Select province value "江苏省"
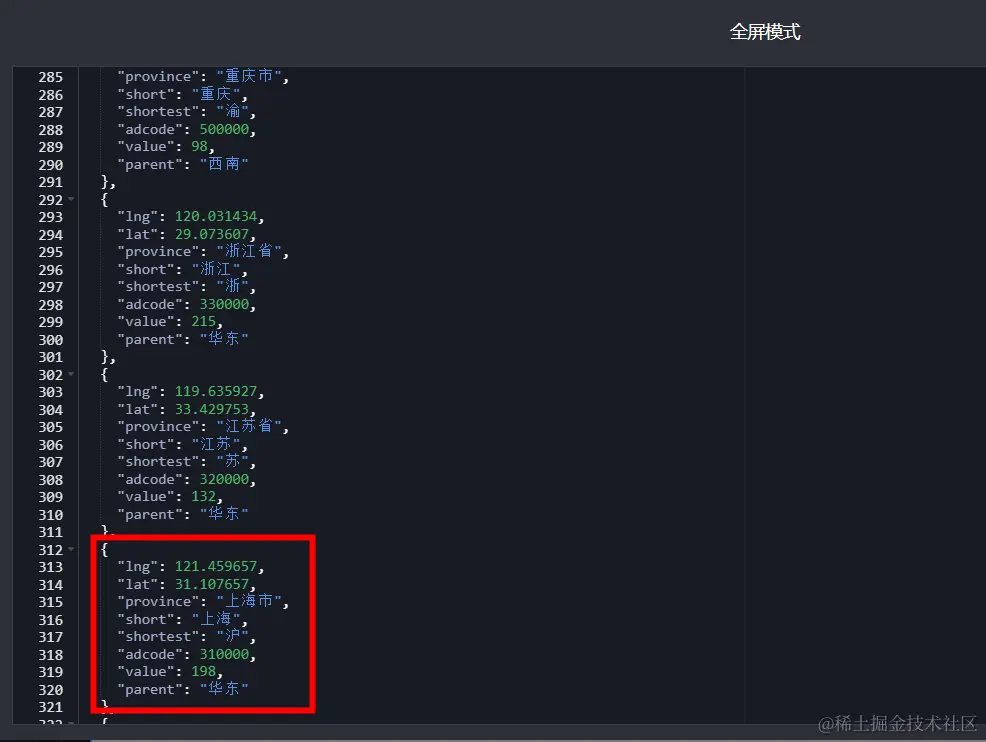 coord(249,426)
